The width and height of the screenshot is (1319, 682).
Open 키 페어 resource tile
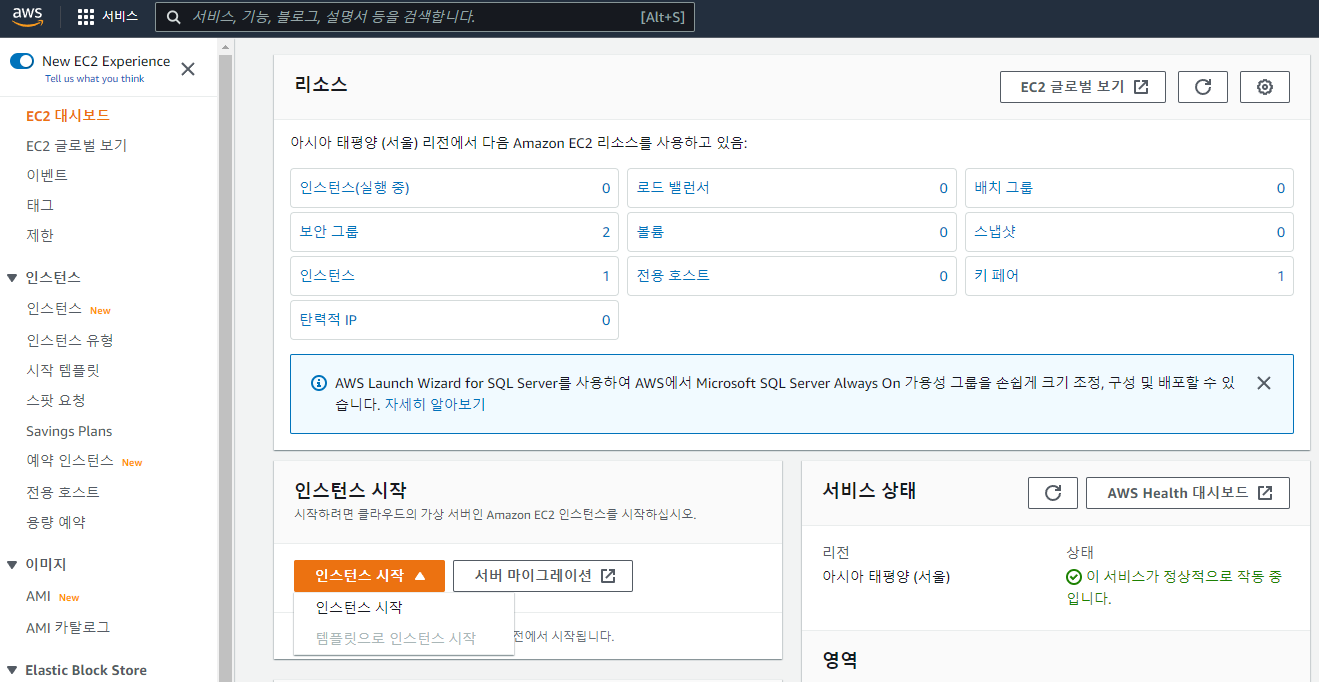click(x=1129, y=276)
